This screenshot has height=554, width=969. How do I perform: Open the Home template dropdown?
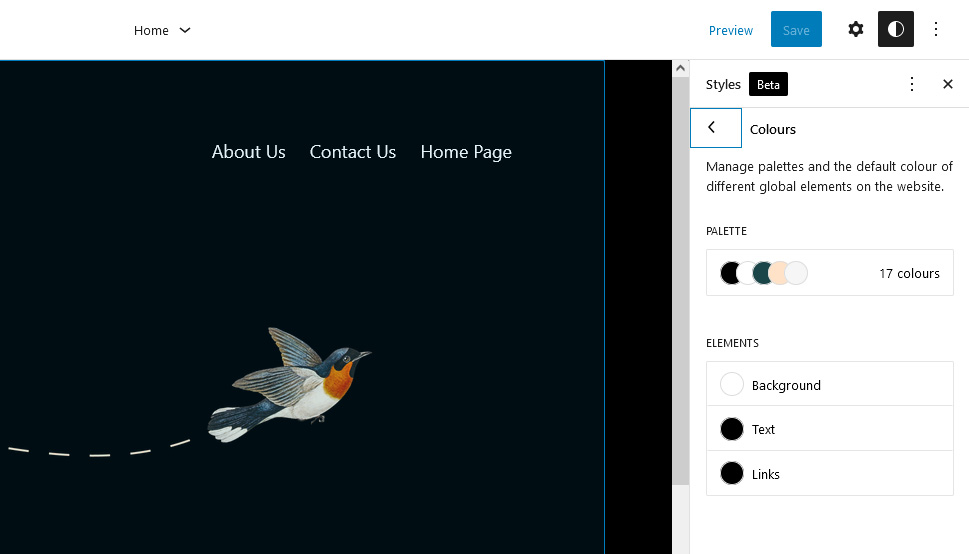click(x=162, y=30)
